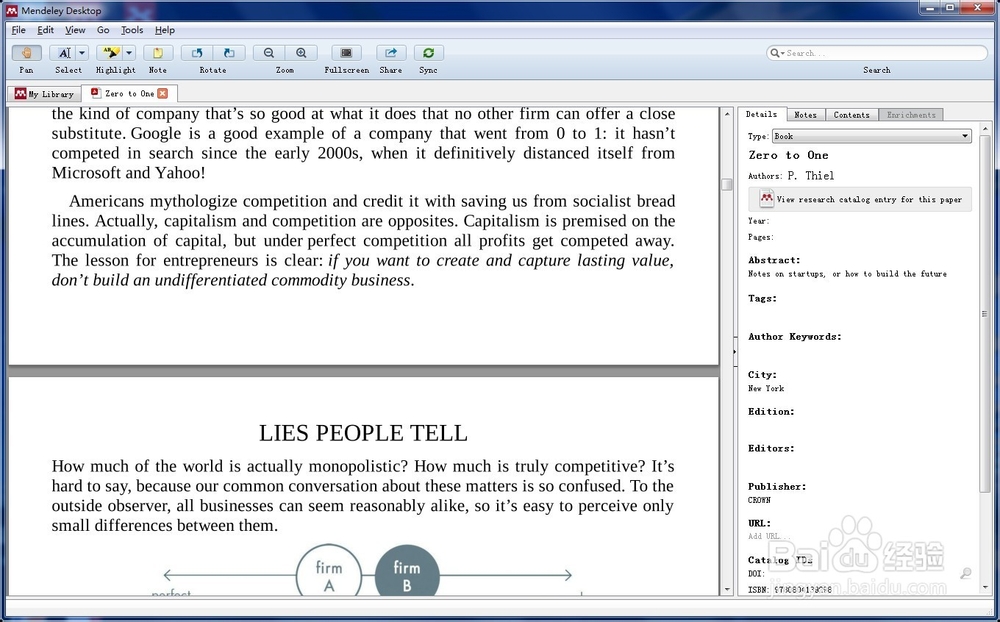Open the Select tool dropdown arrow
This screenshot has width=1000, height=622.
[x=82, y=53]
